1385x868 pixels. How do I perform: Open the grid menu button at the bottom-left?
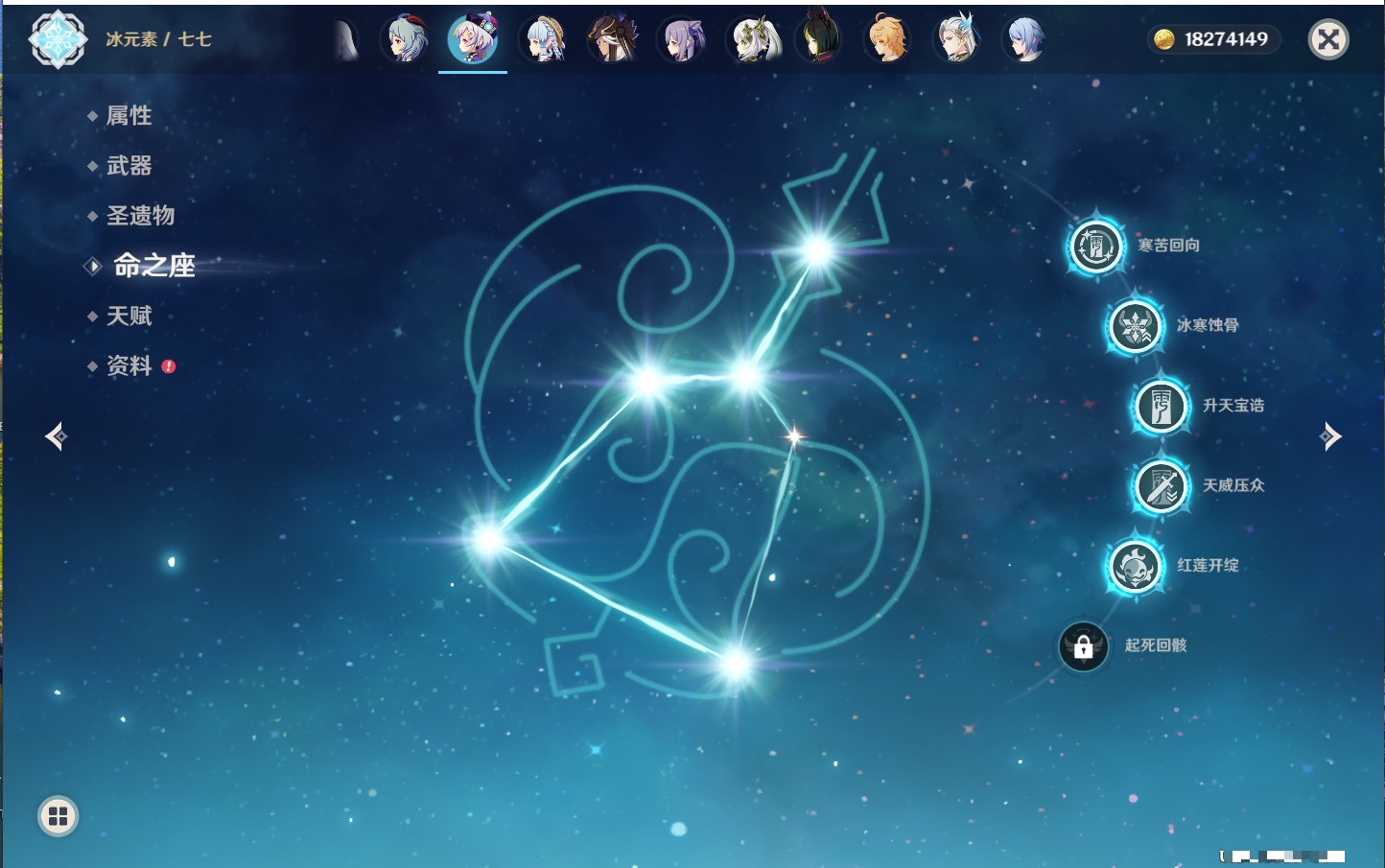tap(58, 816)
